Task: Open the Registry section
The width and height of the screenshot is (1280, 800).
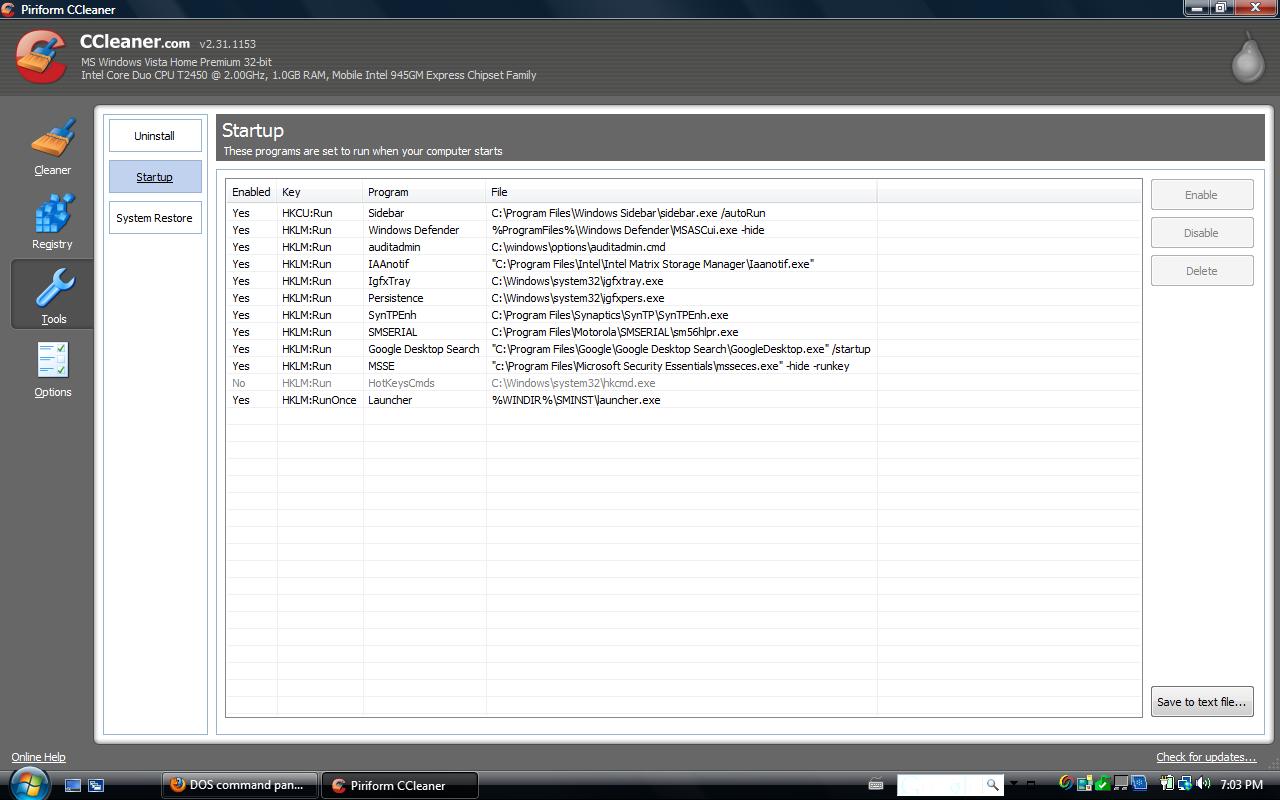Action: (52, 221)
